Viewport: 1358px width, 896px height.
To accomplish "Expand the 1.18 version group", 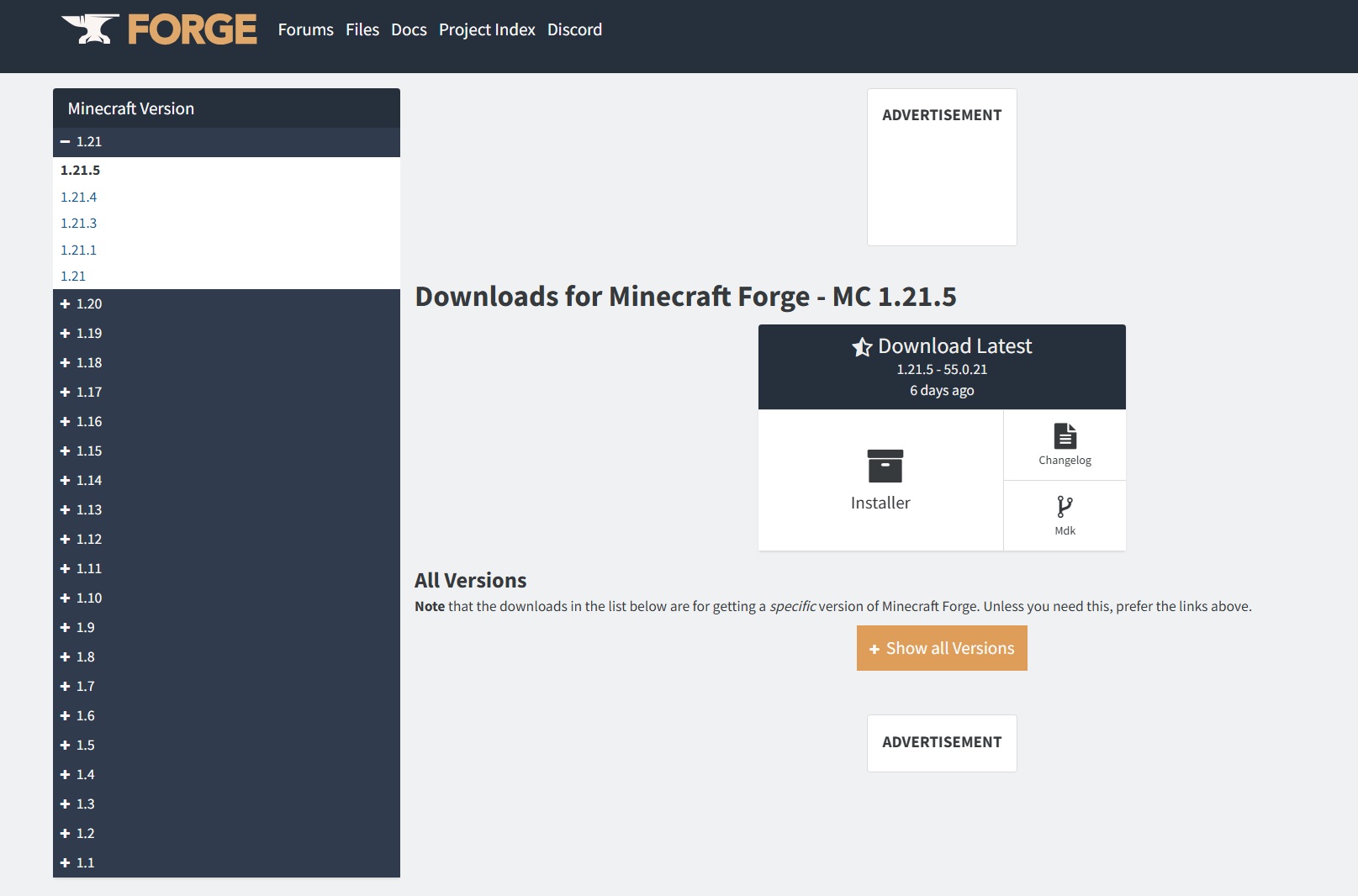I will tap(226, 362).
